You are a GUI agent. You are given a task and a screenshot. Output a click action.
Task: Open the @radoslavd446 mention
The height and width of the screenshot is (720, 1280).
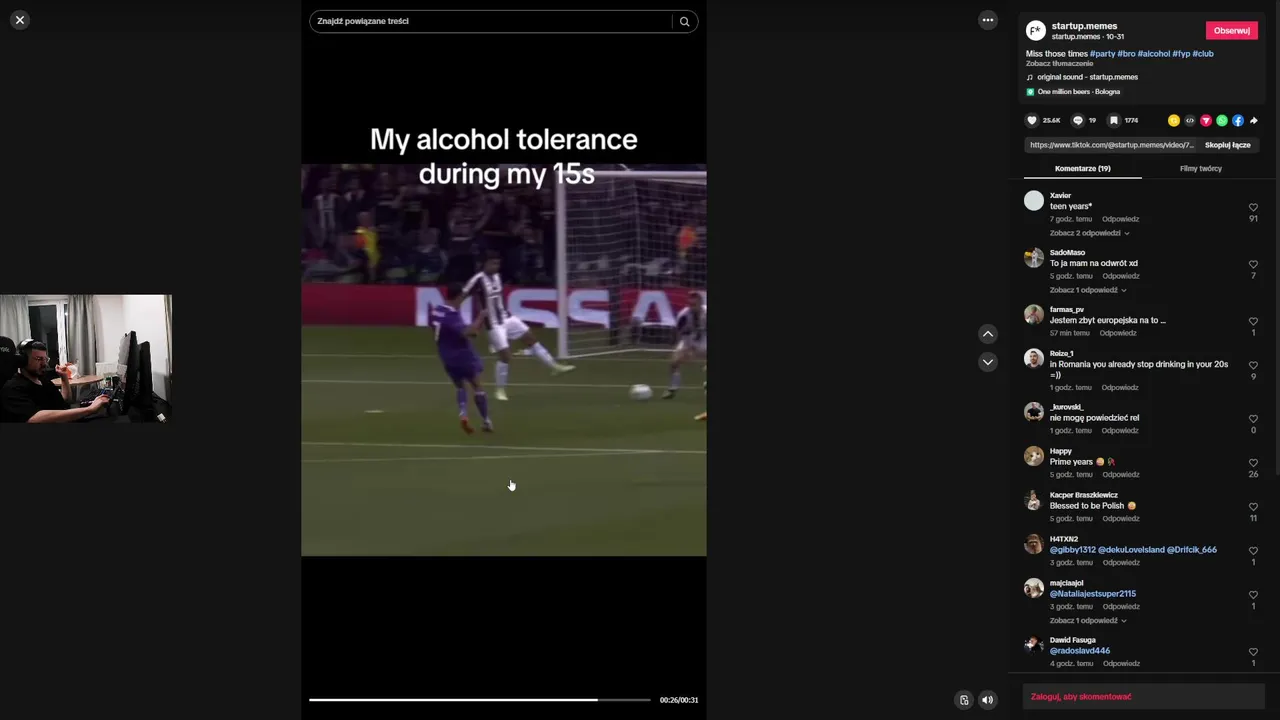(x=1080, y=651)
